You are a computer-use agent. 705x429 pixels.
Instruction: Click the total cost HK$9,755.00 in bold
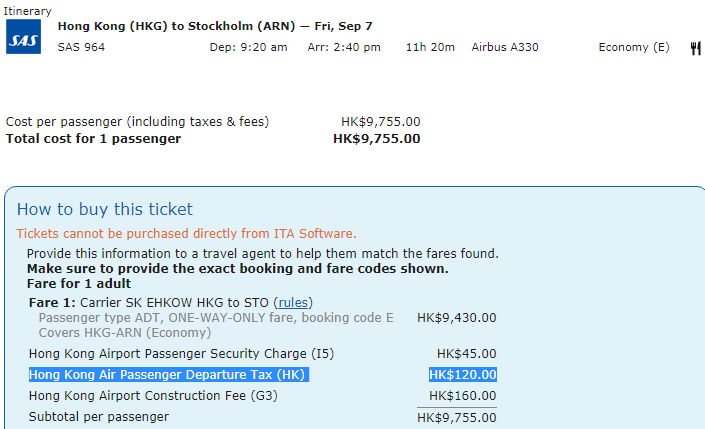377,139
